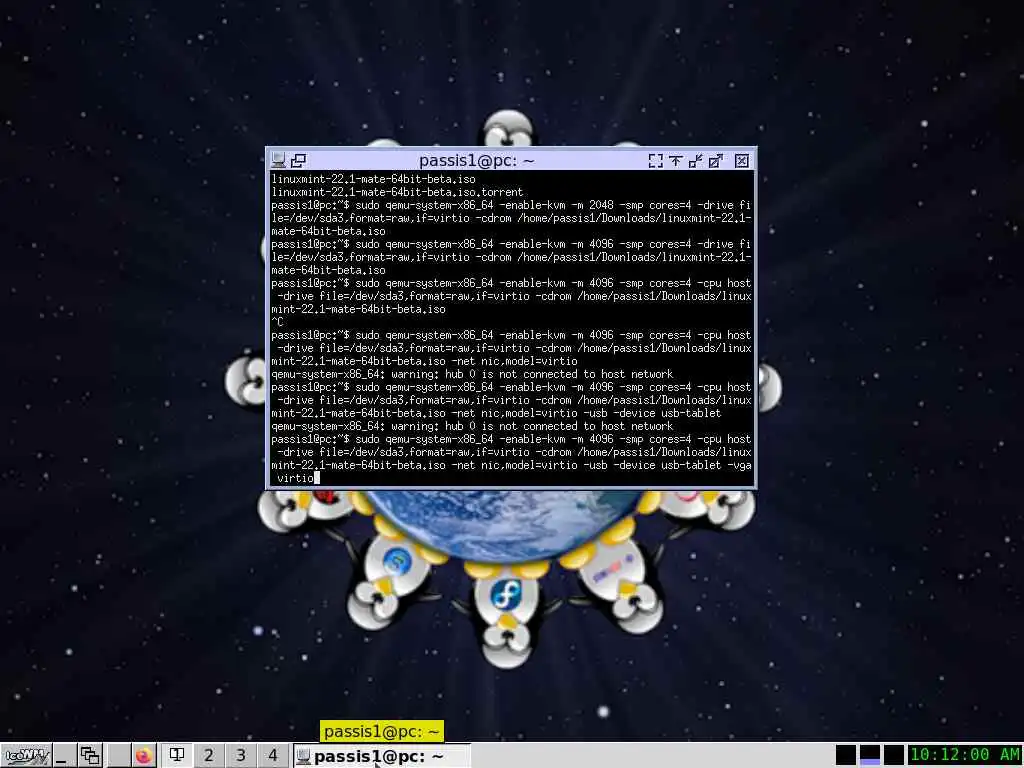The width and height of the screenshot is (1024, 768).
Task: Click the monitor graph showing a purple bar
Action: pyautogui.click(x=870, y=755)
